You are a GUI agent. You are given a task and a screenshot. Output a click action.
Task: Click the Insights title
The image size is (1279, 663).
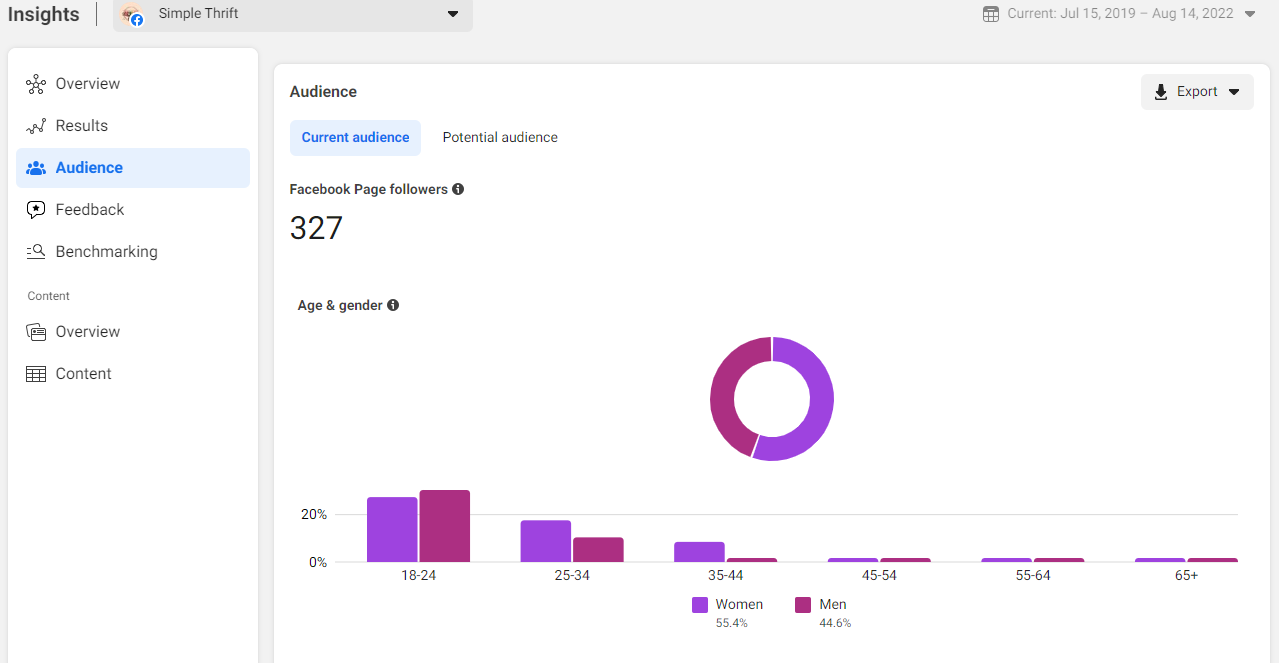[x=44, y=14]
